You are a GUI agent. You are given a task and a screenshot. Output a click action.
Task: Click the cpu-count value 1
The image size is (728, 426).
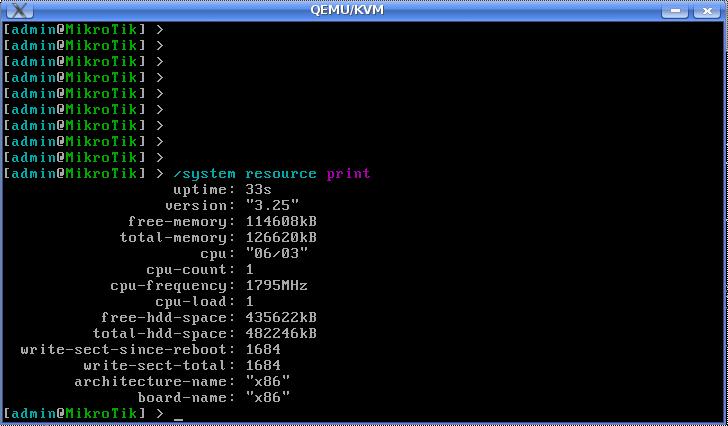pos(250,270)
